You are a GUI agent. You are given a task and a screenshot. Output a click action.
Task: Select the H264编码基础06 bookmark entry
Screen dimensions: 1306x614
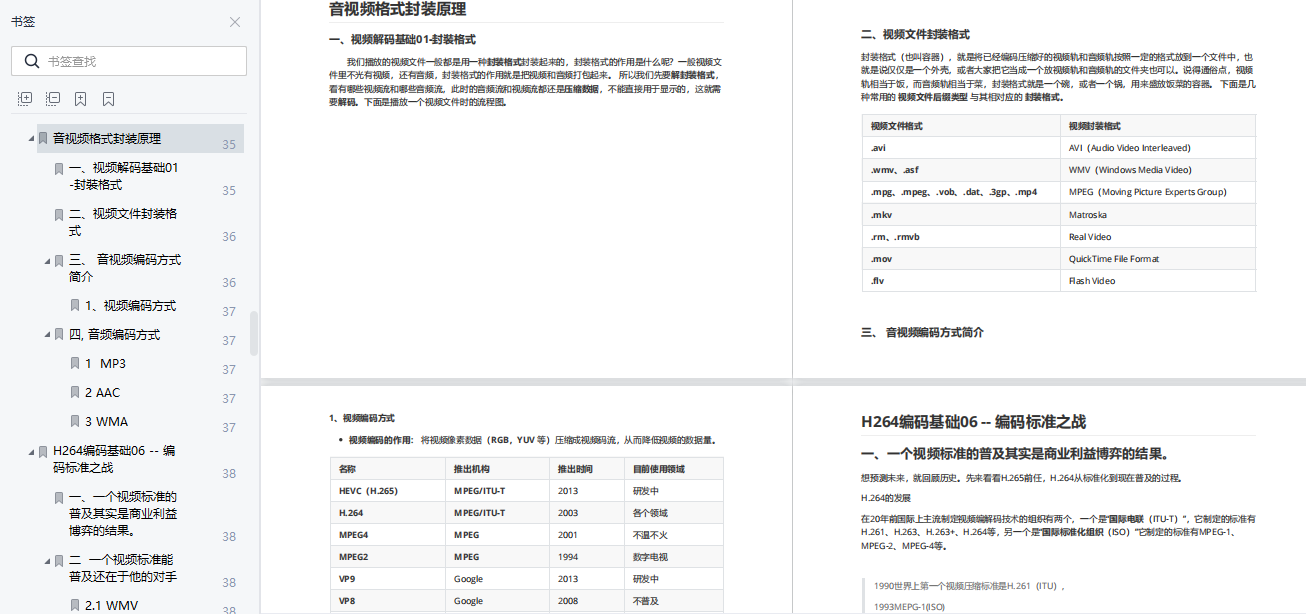[115, 459]
